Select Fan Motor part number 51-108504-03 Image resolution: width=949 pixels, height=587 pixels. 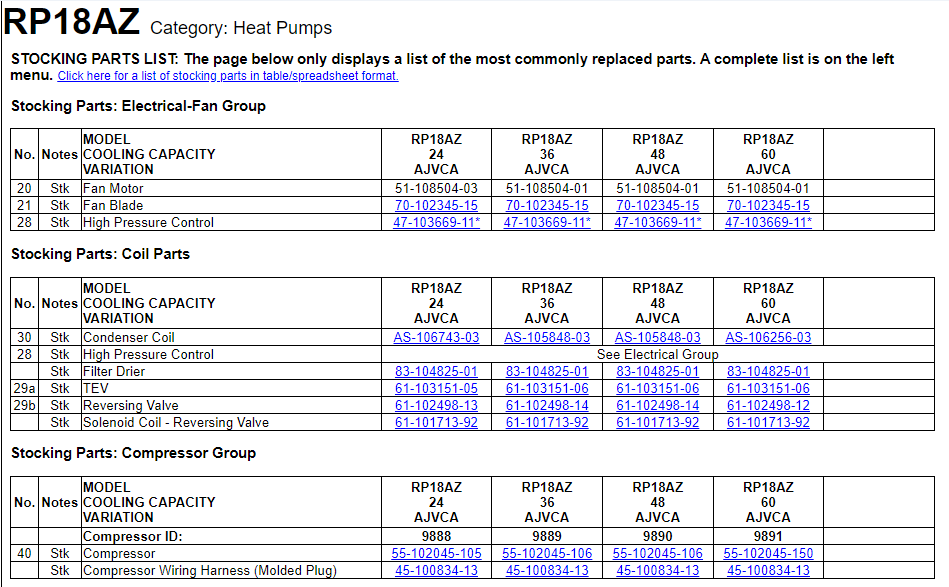tap(436, 188)
